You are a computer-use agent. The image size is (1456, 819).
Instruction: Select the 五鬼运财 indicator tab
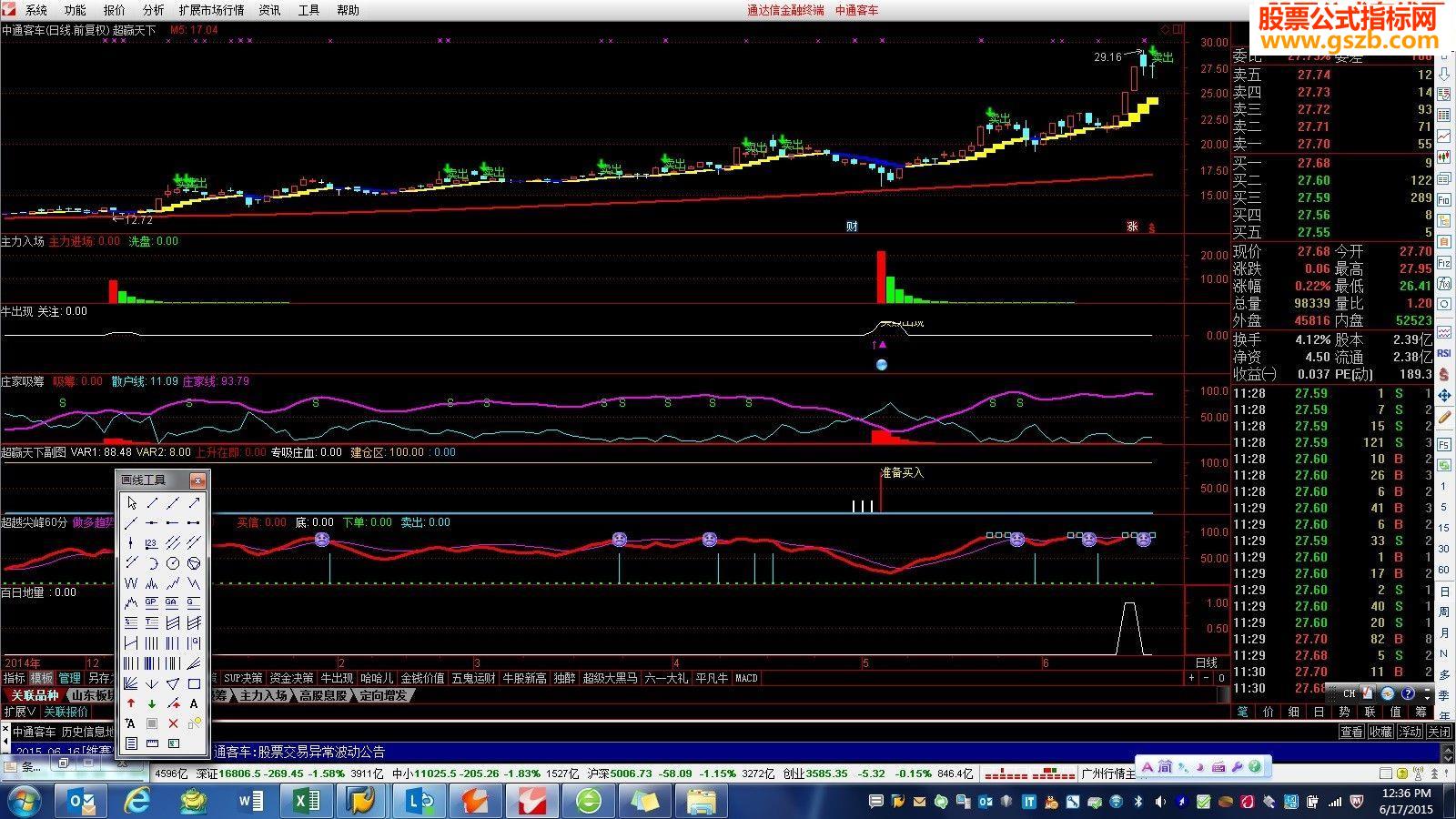[x=474, y=678]
